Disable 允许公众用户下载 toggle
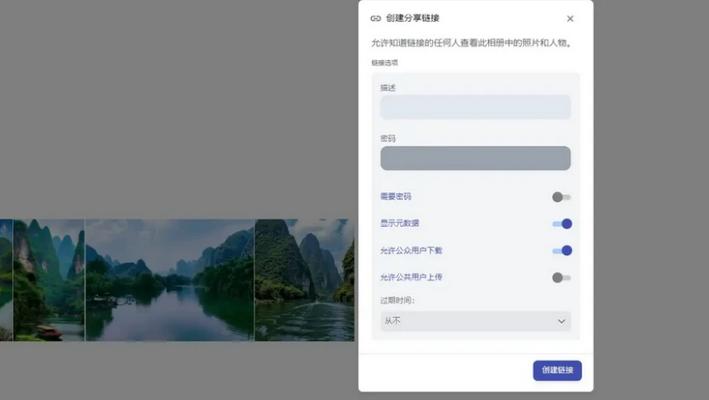 (x=561, y=251)
